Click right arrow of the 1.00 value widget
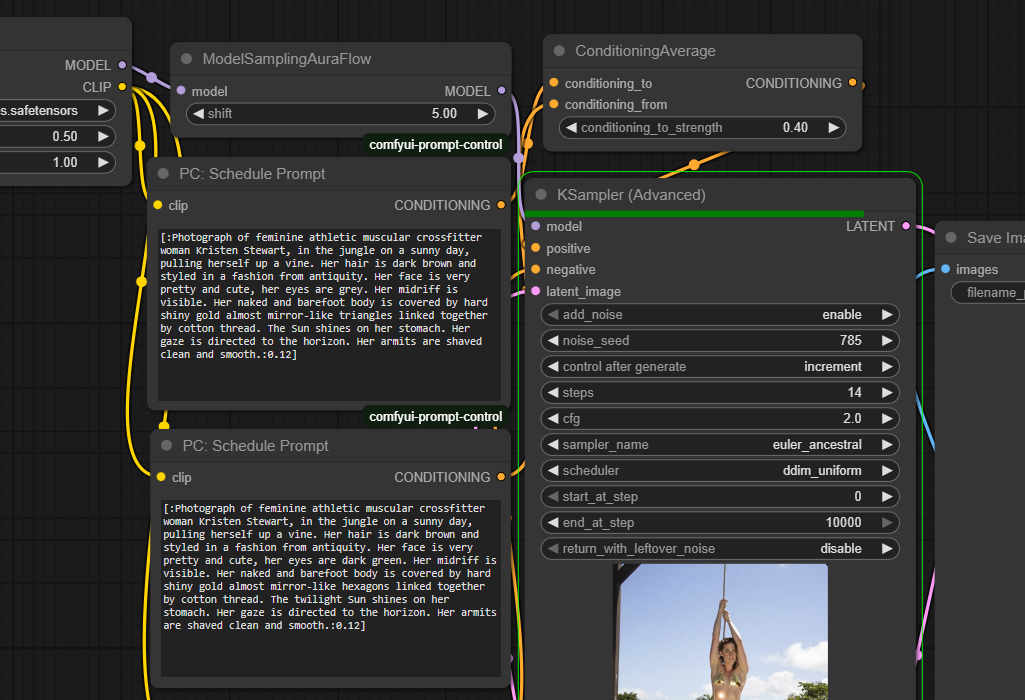Image resolution: width=1025 pixels, height=700 pixels. coord(103,162)
